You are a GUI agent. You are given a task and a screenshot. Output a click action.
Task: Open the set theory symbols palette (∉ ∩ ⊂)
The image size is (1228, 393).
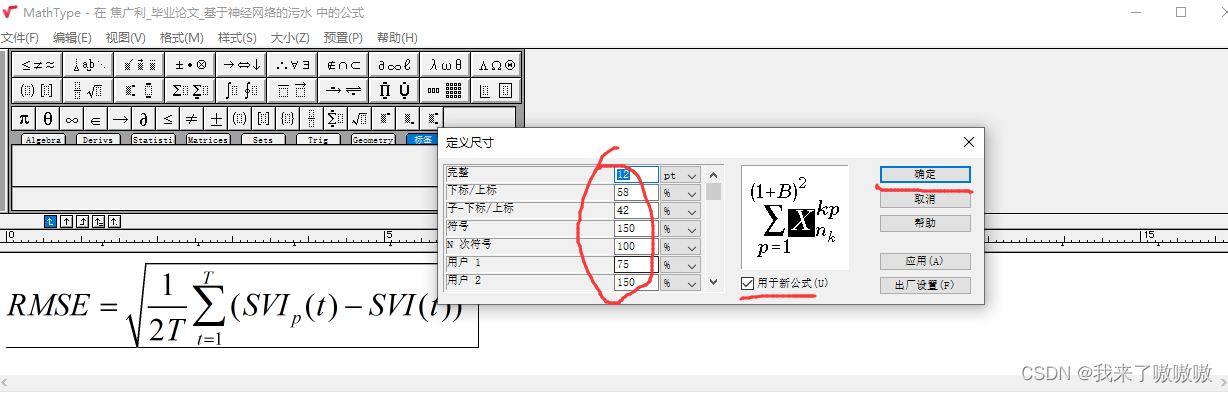point(343,65)
